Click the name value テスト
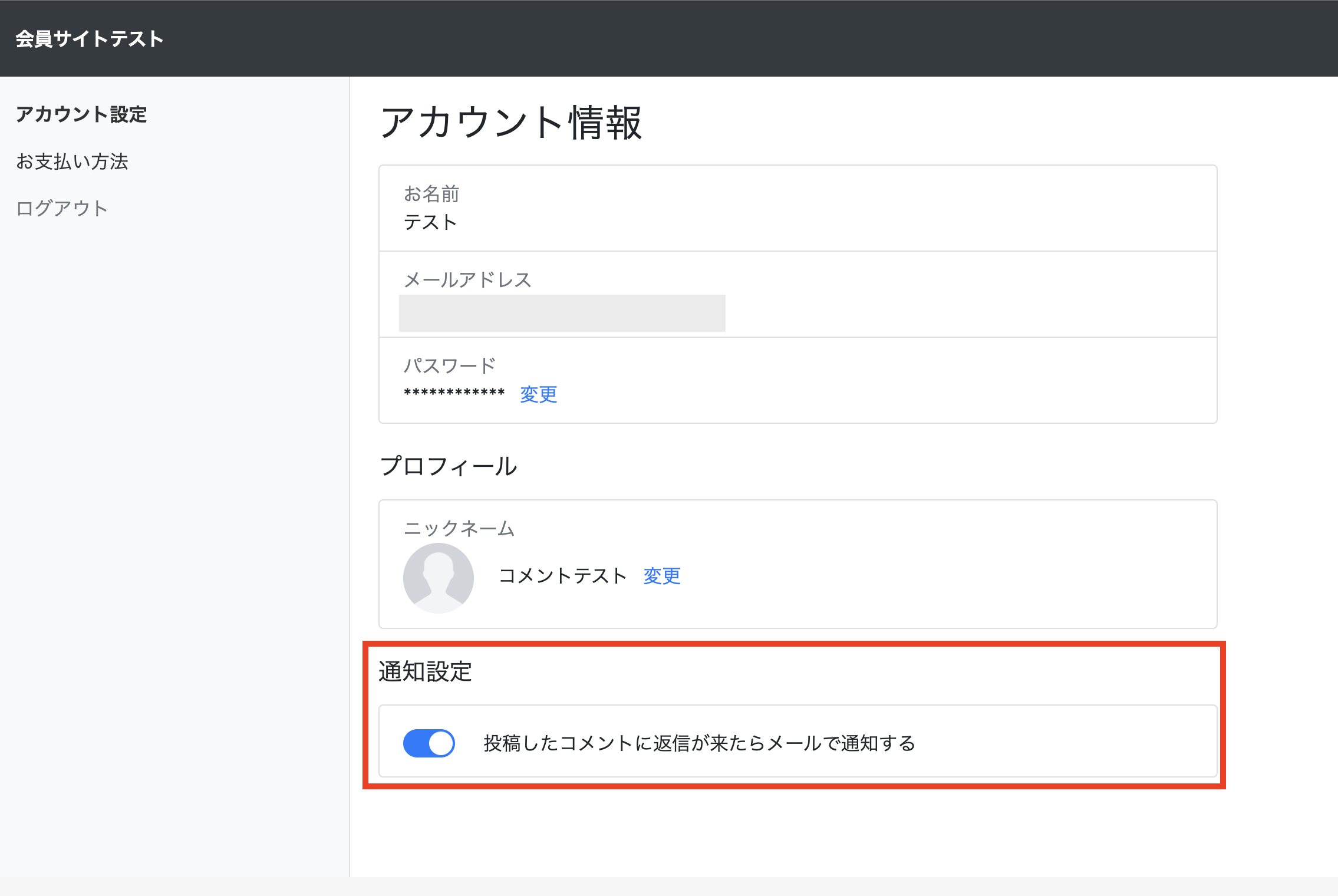 [x=430, y=222]
